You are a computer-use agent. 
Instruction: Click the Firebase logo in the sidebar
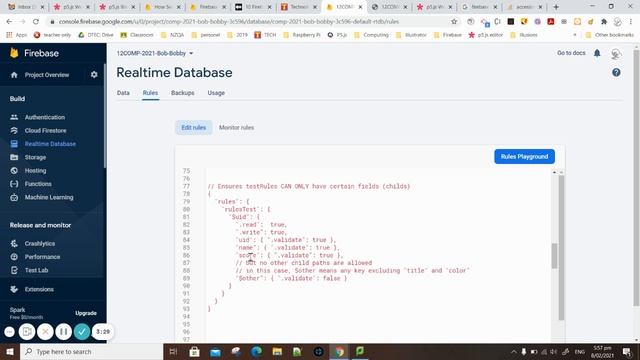[35, 53]
